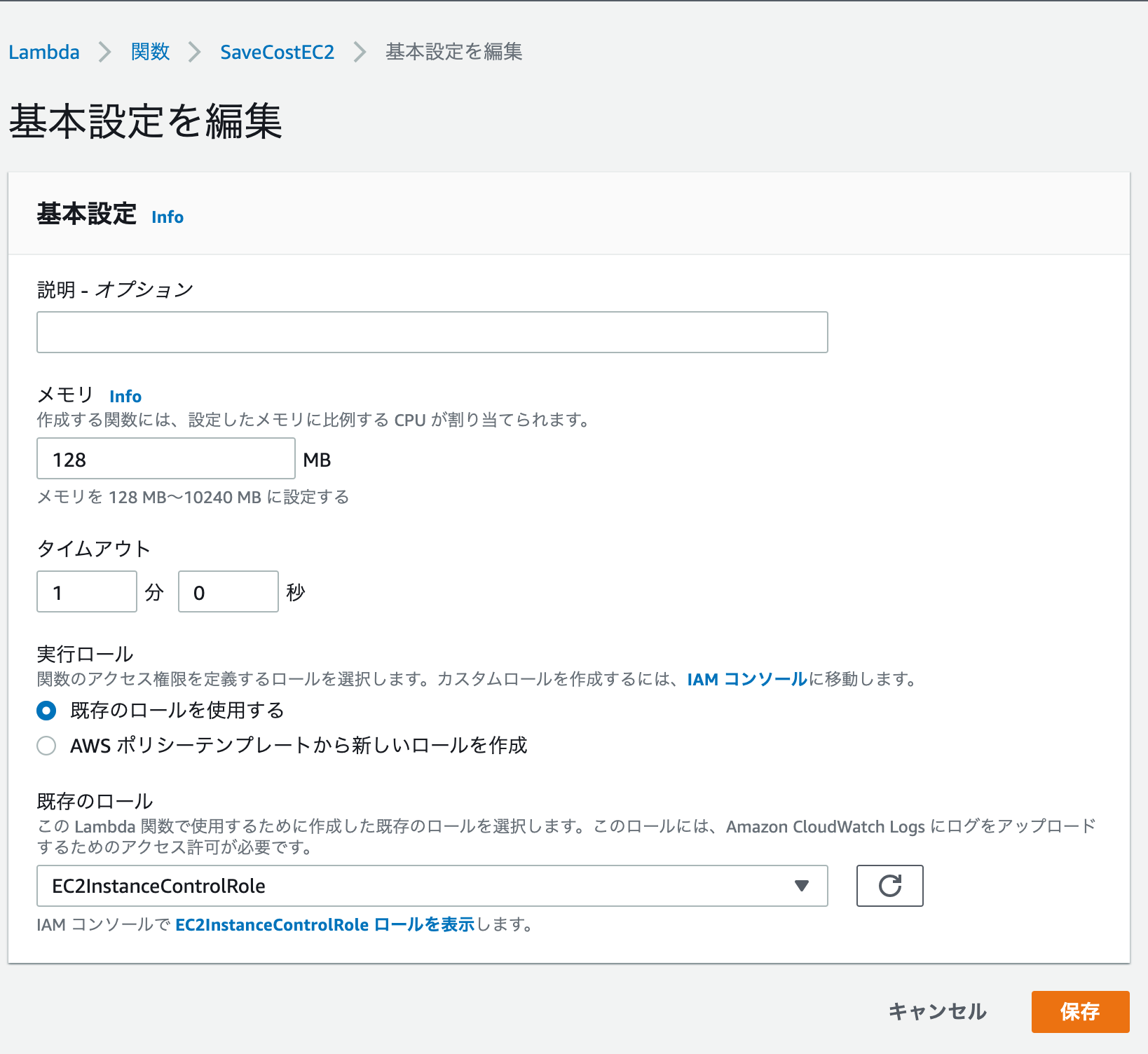Open the IAM コンソール link

(x=747, y=679)
